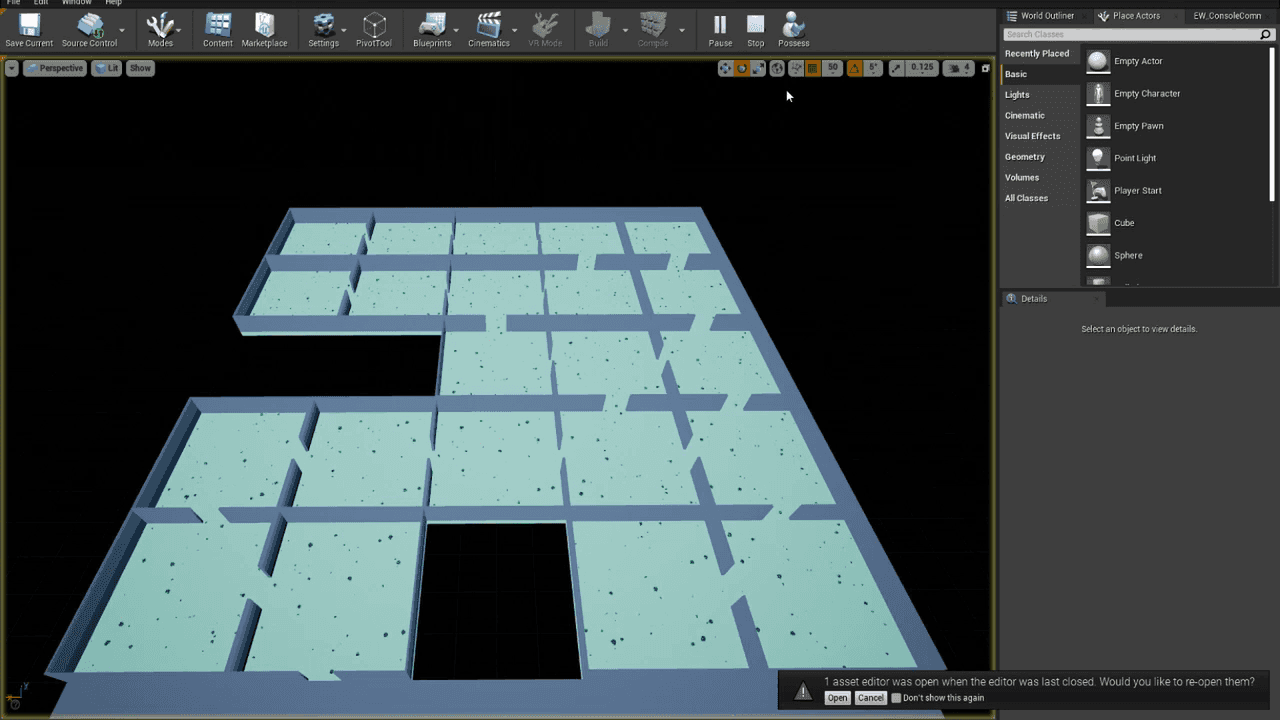Click the Sphere actor icon
Image resolution: width=1280 pixels, height=720 pixels.
click(1098, 256)
